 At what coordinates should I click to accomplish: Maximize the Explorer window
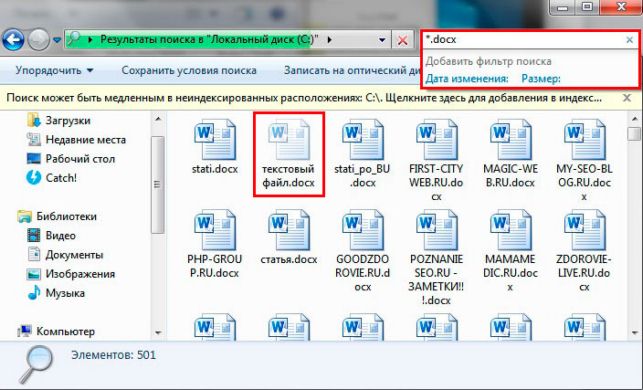pos(588,7)
